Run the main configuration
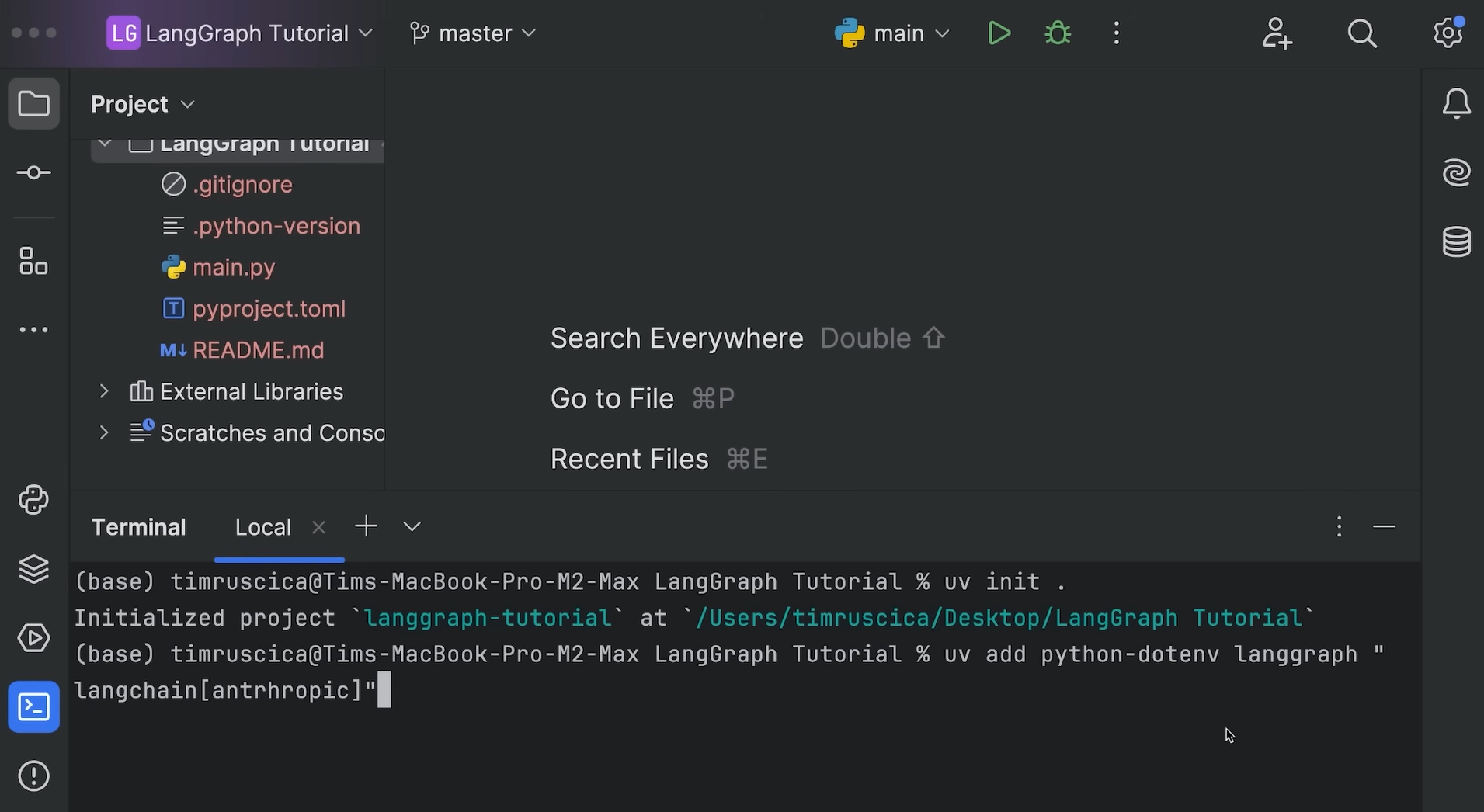 pyautogui.click(x=999, y=33)
